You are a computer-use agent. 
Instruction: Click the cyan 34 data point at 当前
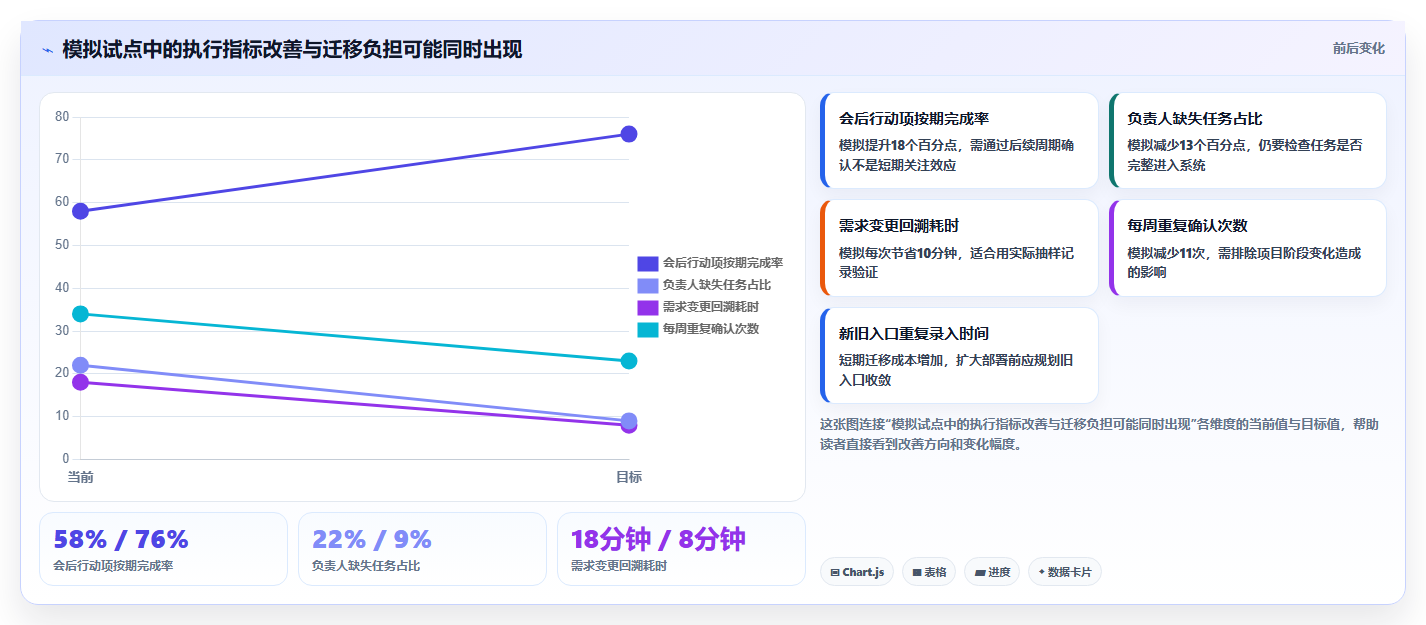point(81,314)
